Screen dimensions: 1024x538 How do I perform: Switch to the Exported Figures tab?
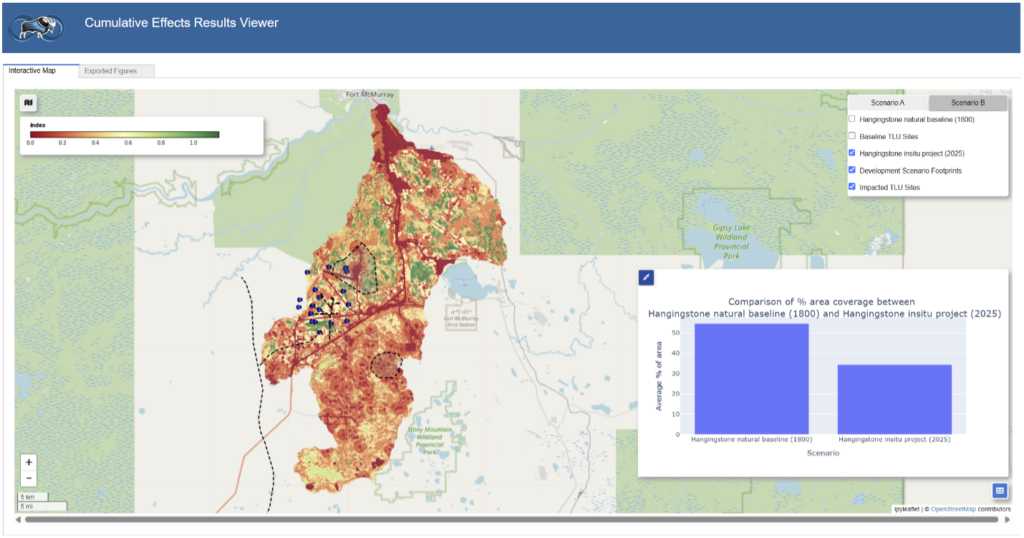tap(118, 71)
